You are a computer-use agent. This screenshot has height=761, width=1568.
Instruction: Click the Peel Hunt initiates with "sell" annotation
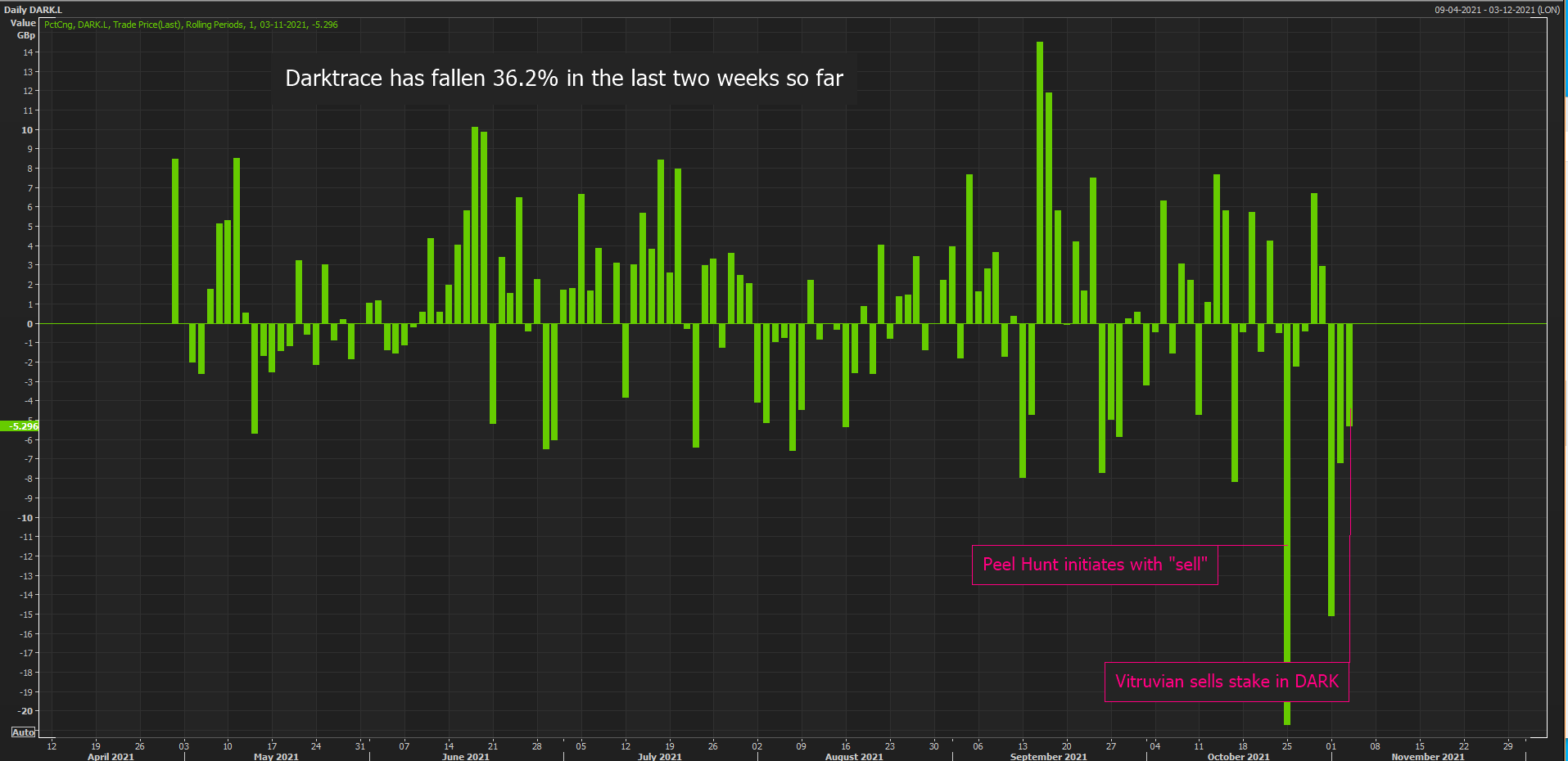(x=1095, y=565)
